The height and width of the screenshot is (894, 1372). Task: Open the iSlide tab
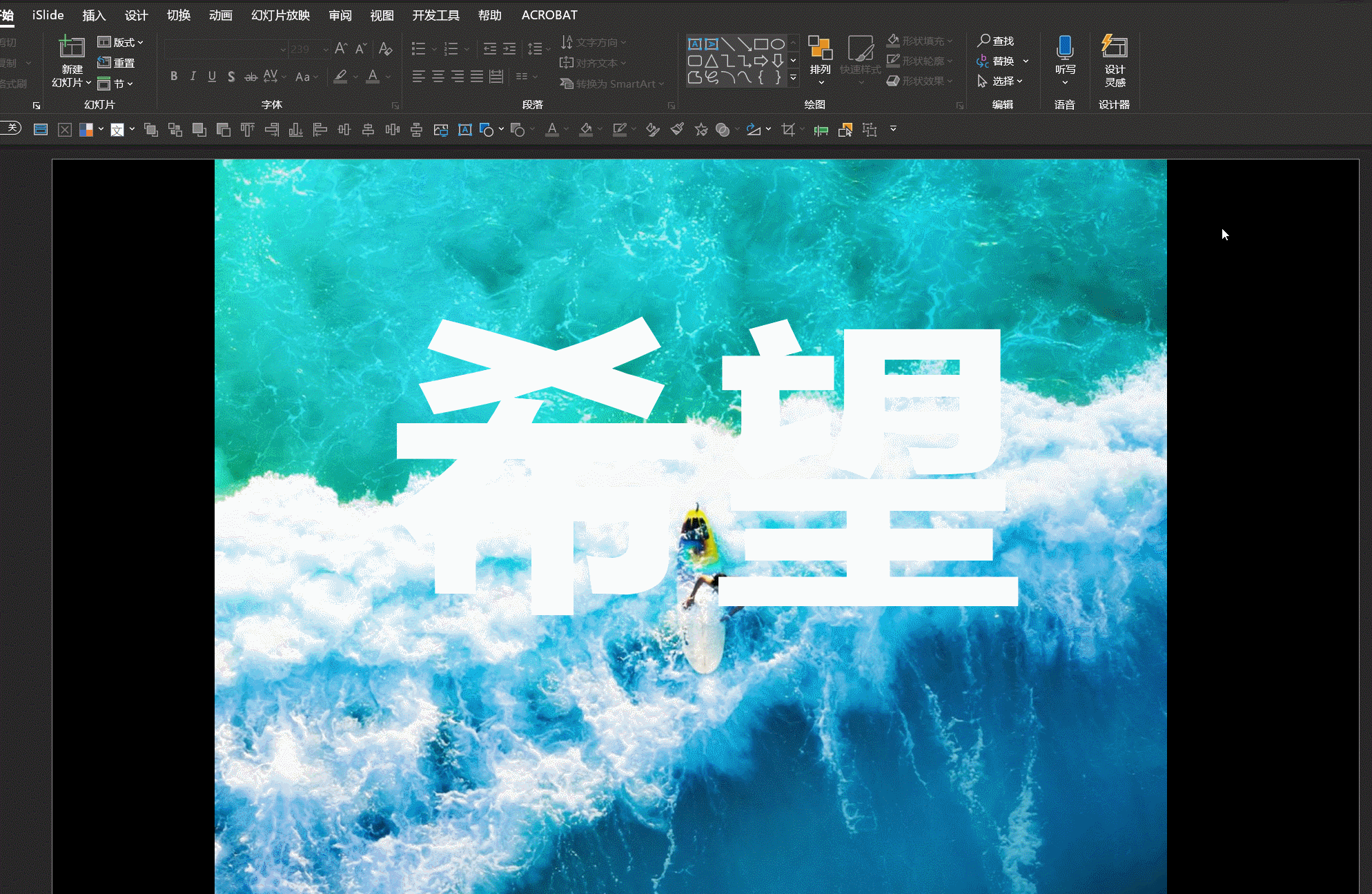[x=48, y=15]
